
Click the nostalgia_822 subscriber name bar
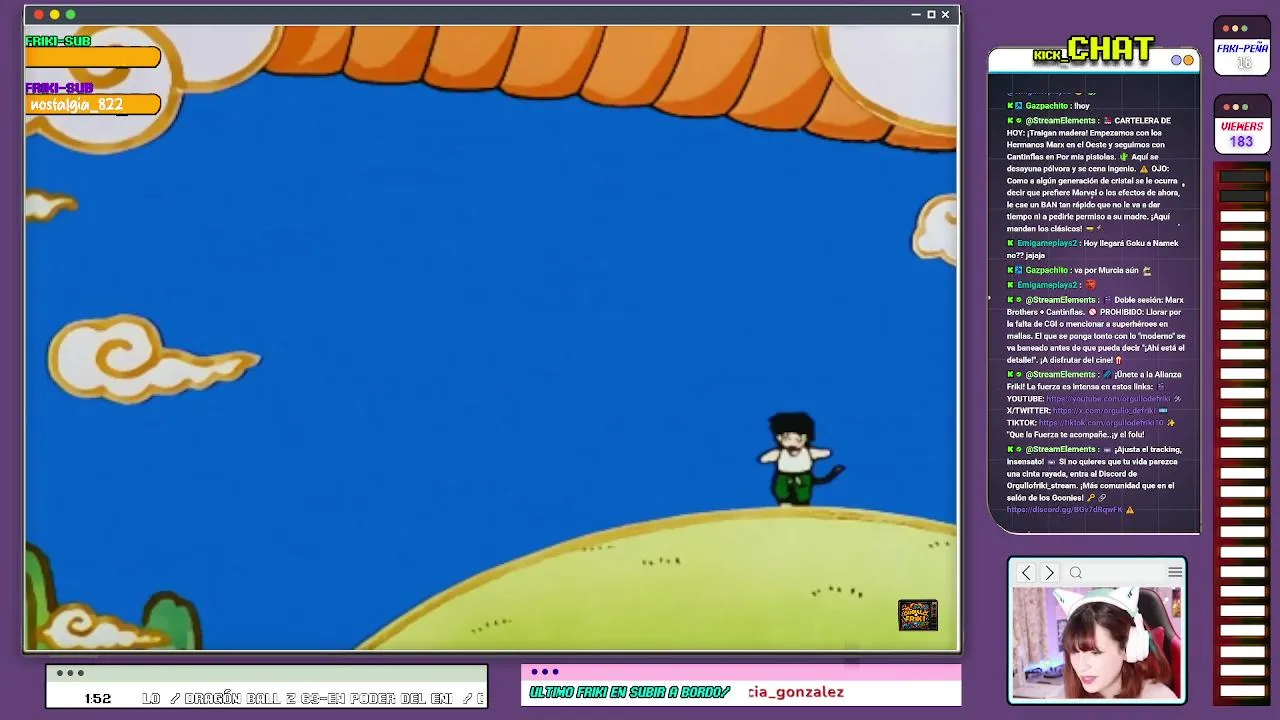[93, 105]
